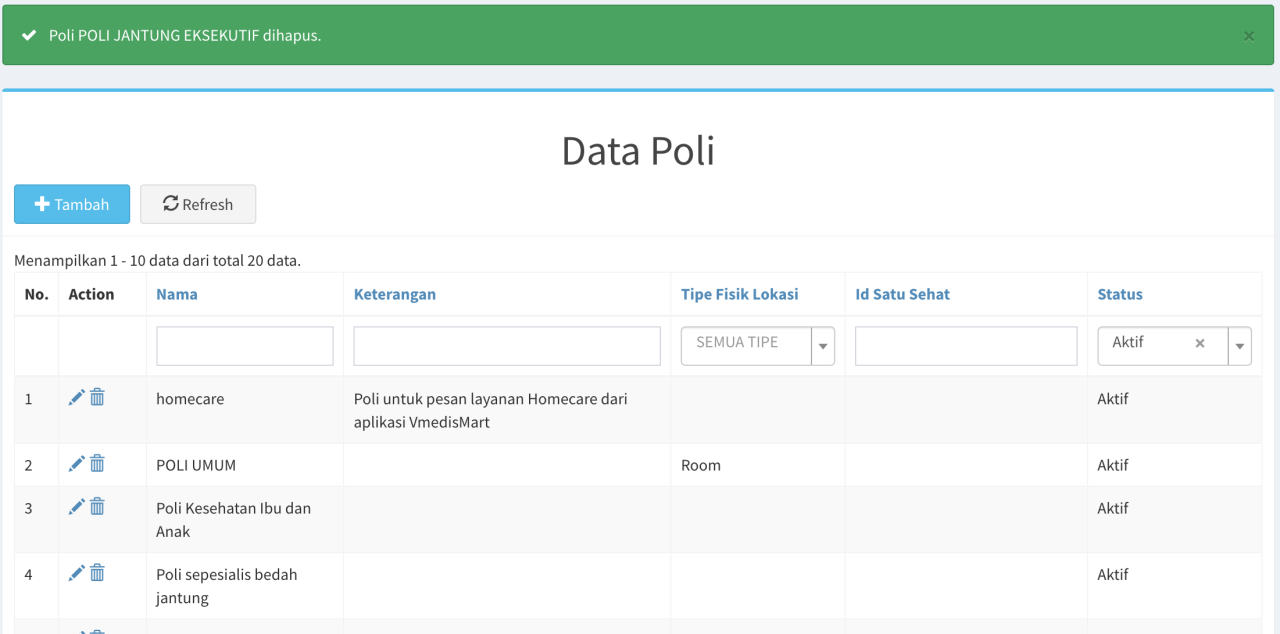The image size is (1280, 634).
Task: Refresh the Data Poli table
Action: (x=198, y=204)
